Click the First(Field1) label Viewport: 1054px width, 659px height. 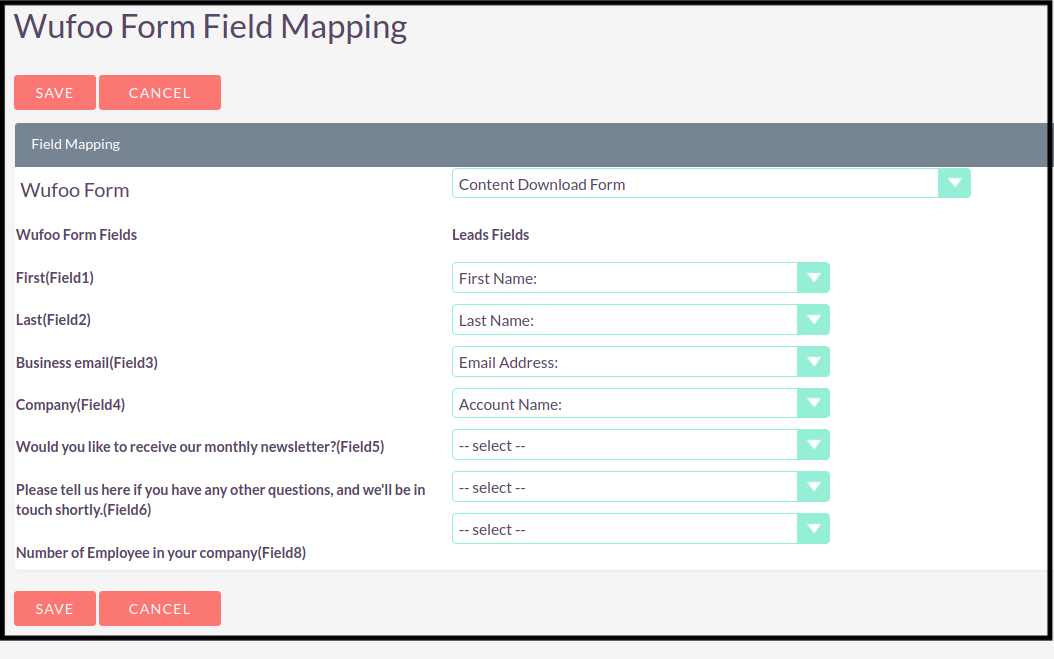click(x=55, y=278)
